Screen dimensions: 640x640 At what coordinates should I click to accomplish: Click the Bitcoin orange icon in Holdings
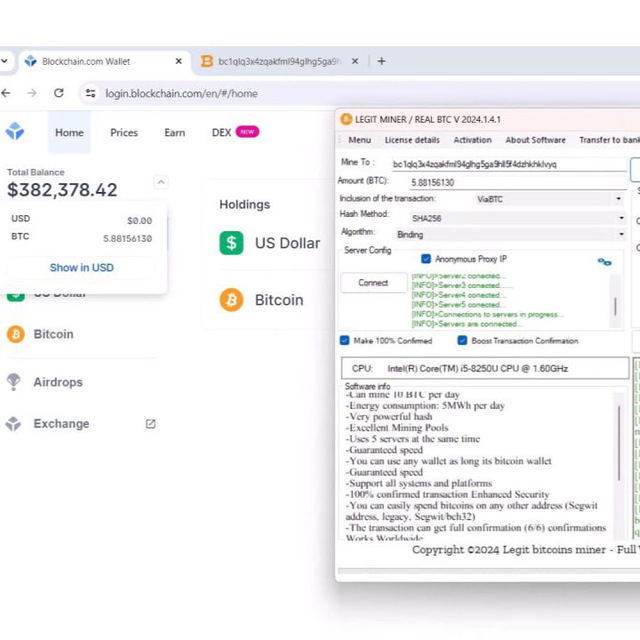click(x=231, y=300)
